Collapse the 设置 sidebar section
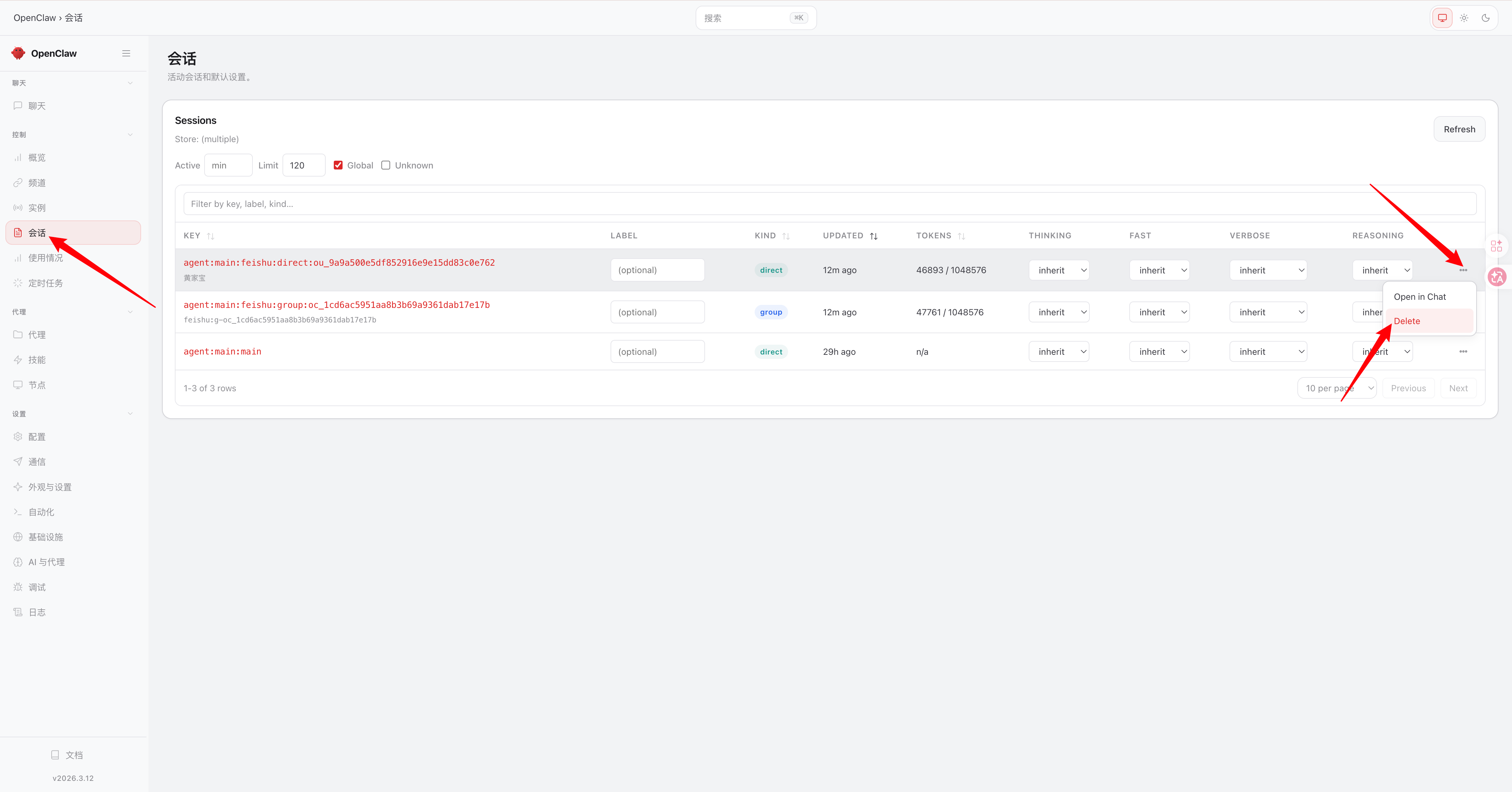This screenshot has width=1512, height=792. point(73,414)
